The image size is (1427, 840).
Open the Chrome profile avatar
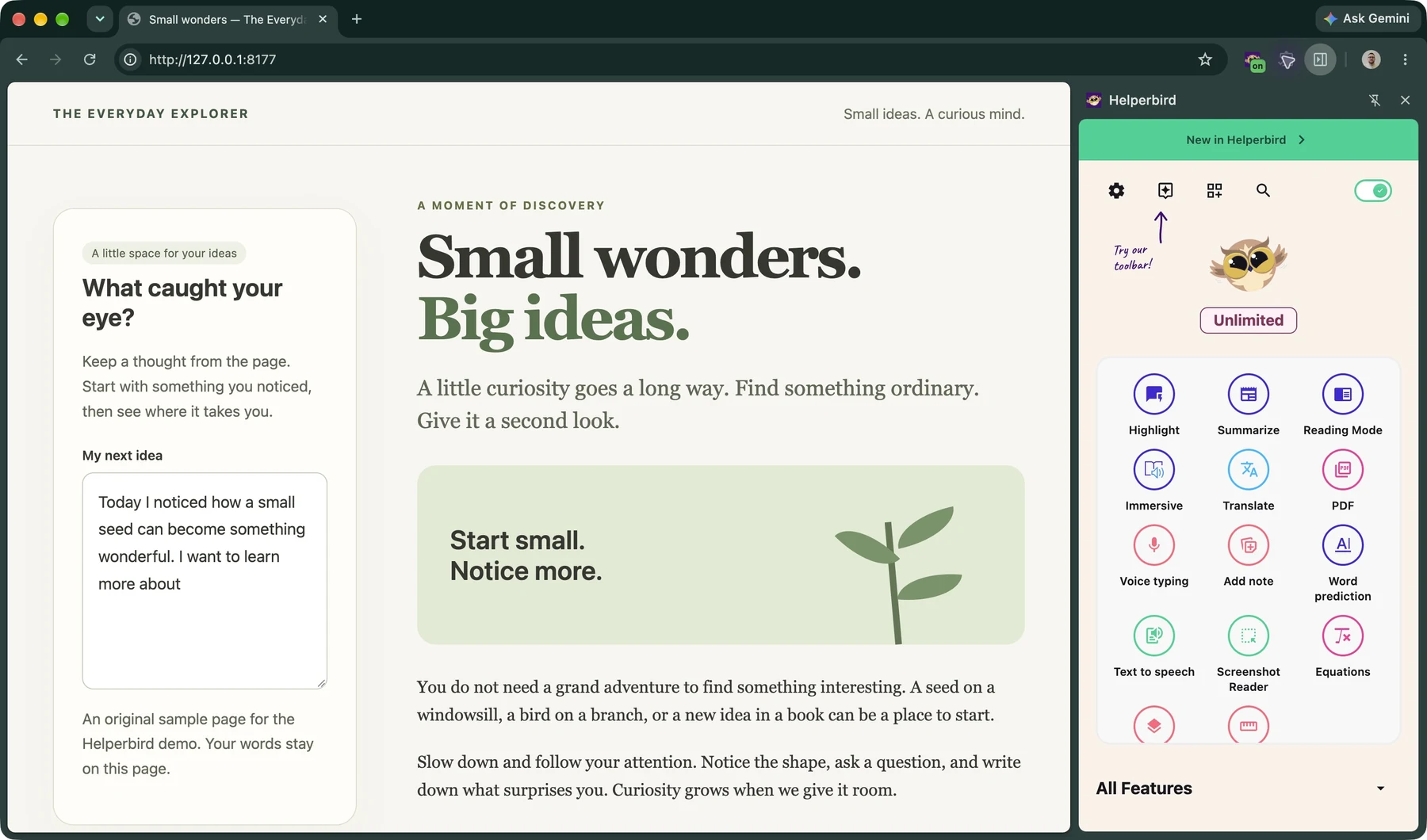coord(1371,59)
